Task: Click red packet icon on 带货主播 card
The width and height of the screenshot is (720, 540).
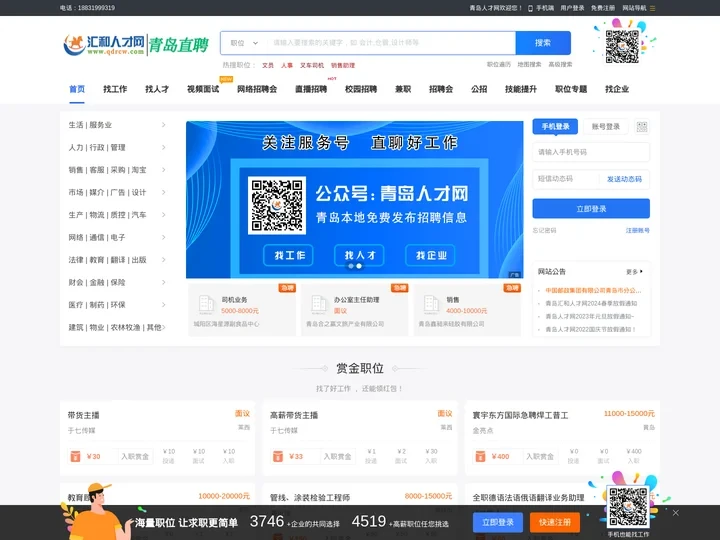Action: [x=75, y=456]
